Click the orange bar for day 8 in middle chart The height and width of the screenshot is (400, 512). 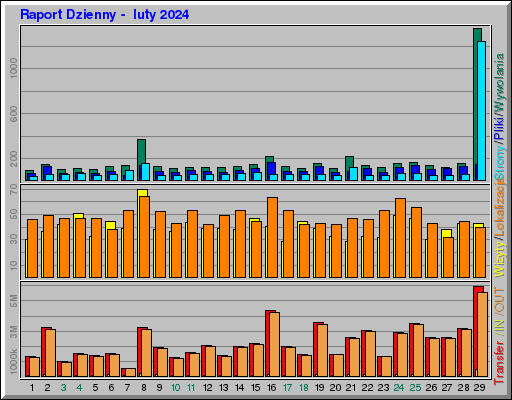pyautogui.click(x=144, y=237)
